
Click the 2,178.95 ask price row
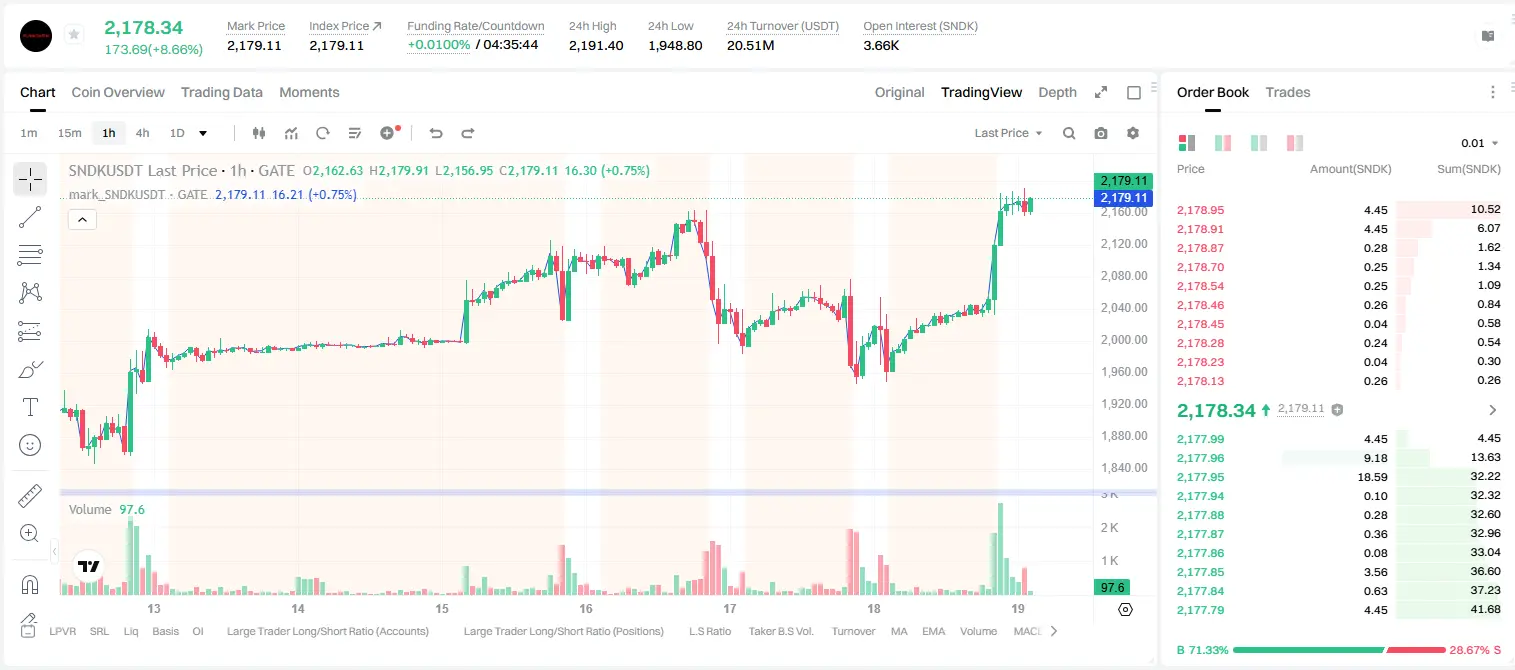pos(1338,210)
